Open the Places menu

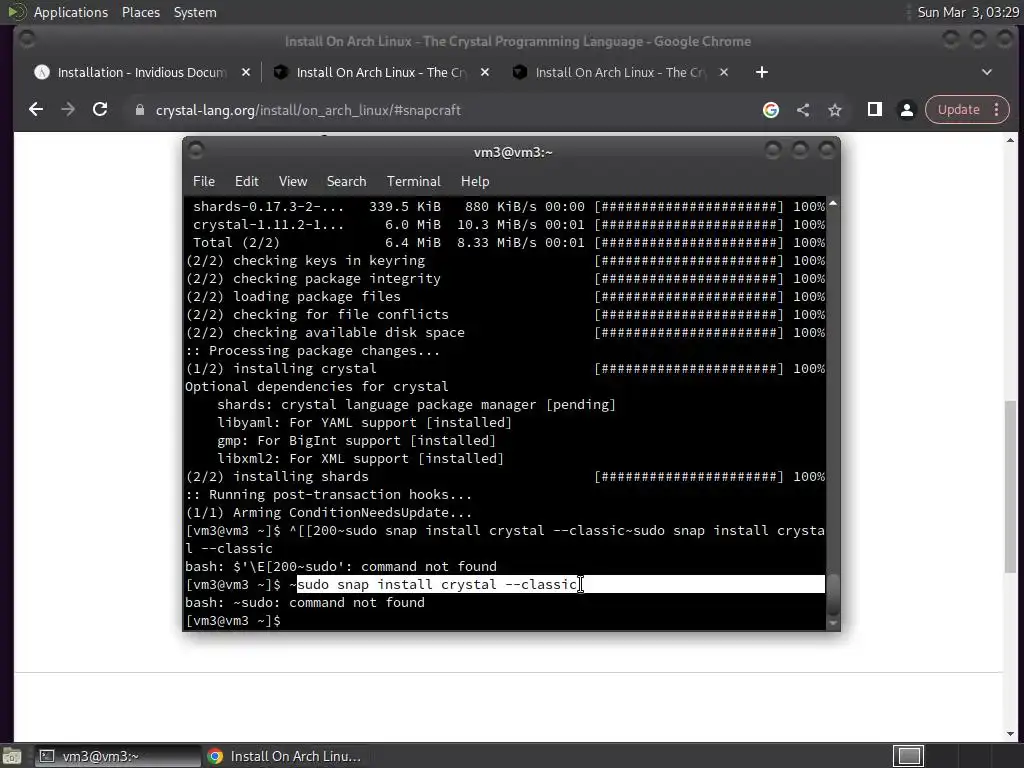pos(140,12)
